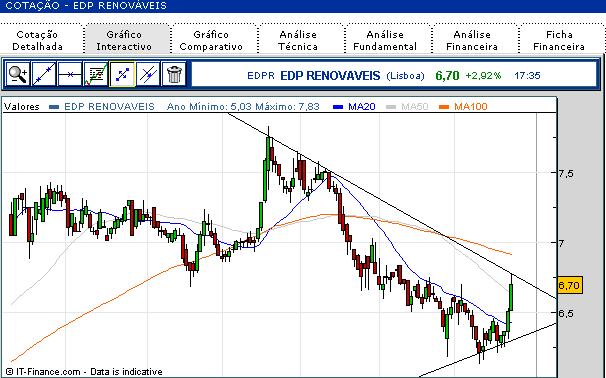The width and height of the screenshot is (606, 378).
Task: Select the zoom magnifier tool
Action: [18, 74]
